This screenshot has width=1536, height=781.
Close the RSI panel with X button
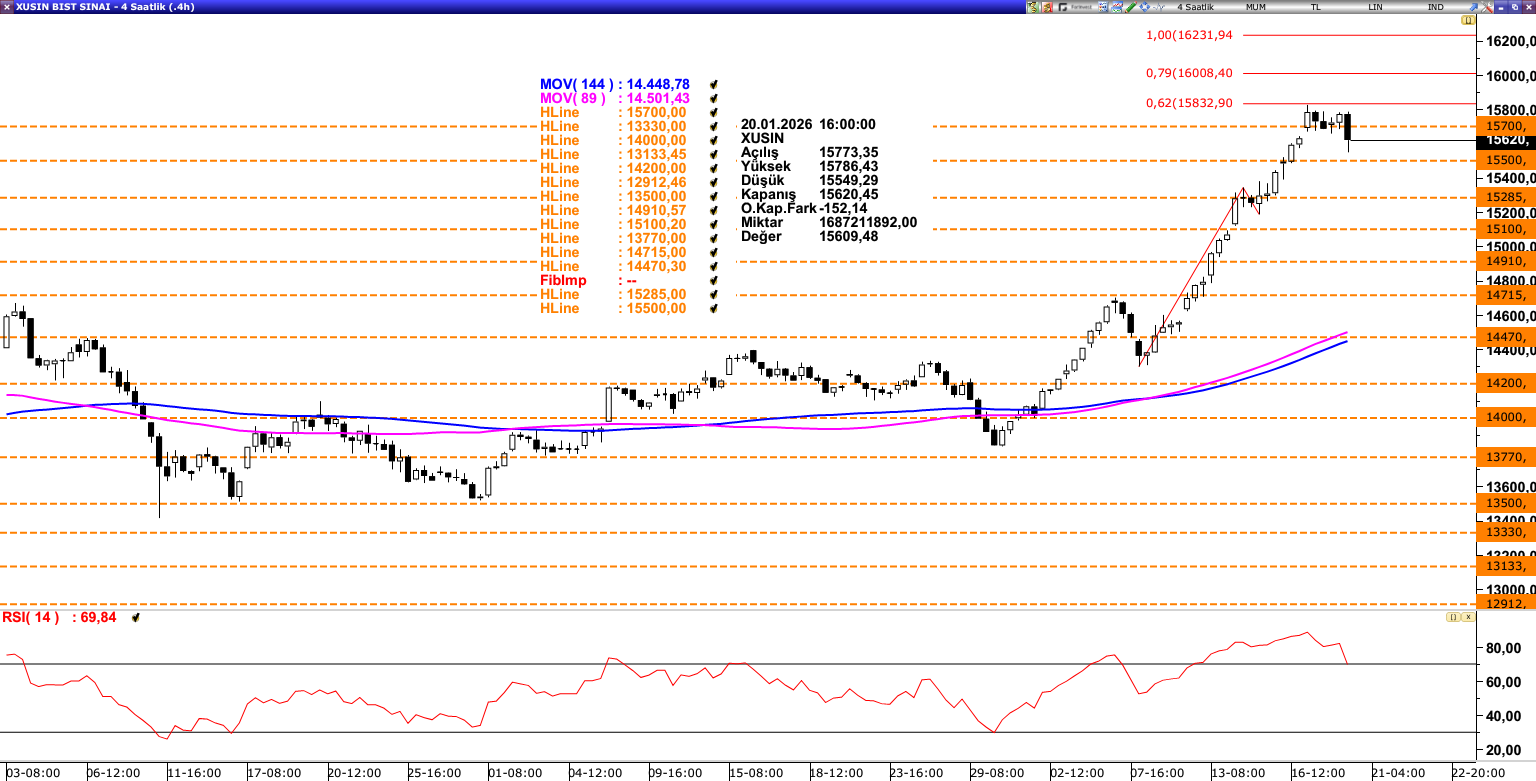pyautogui.click(x=1468, y=618)
